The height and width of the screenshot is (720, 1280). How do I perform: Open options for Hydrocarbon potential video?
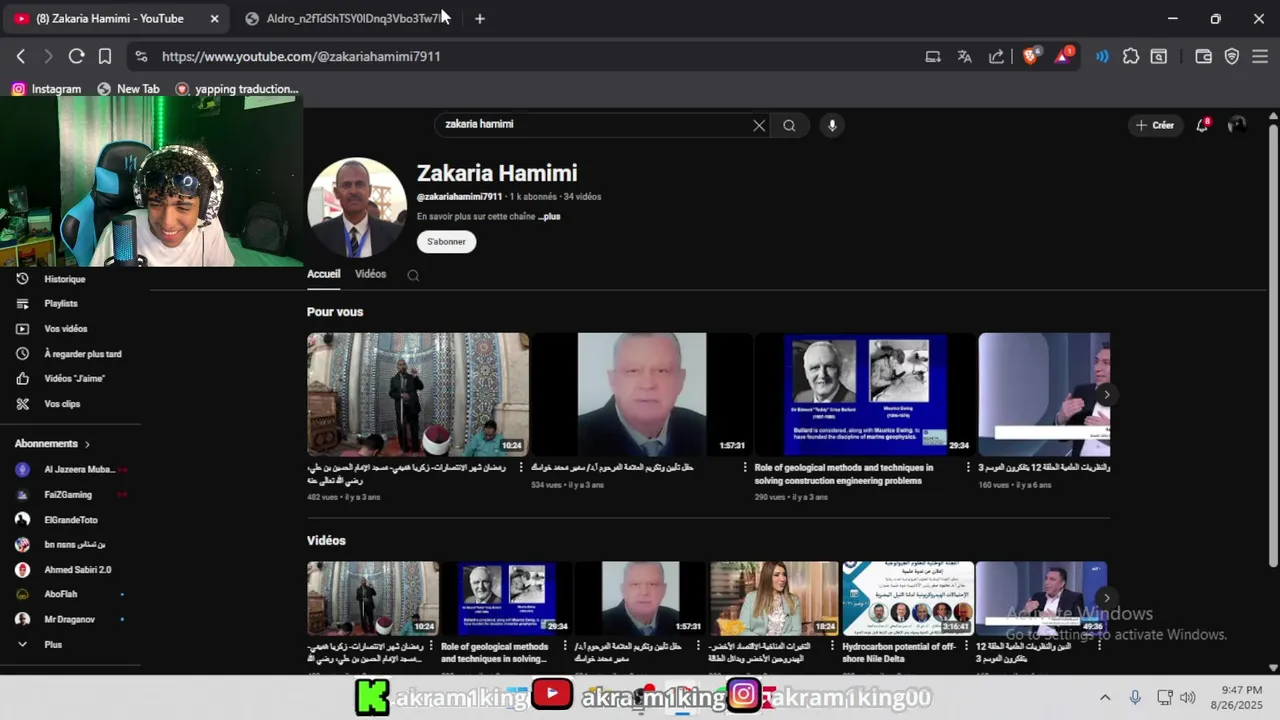point(965,646)
